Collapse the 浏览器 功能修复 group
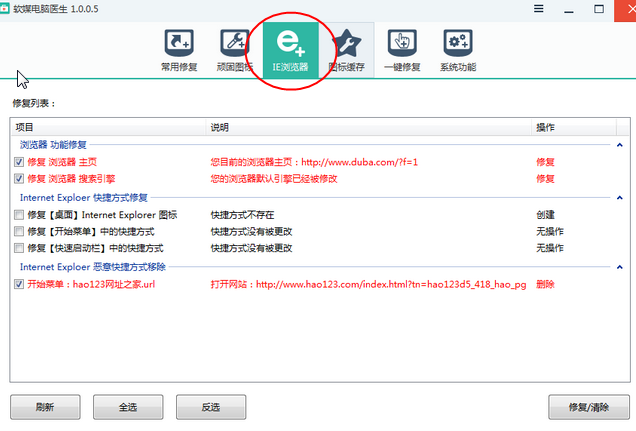The height and width of the screenshot is (431, 636). (x=619, y=145)
